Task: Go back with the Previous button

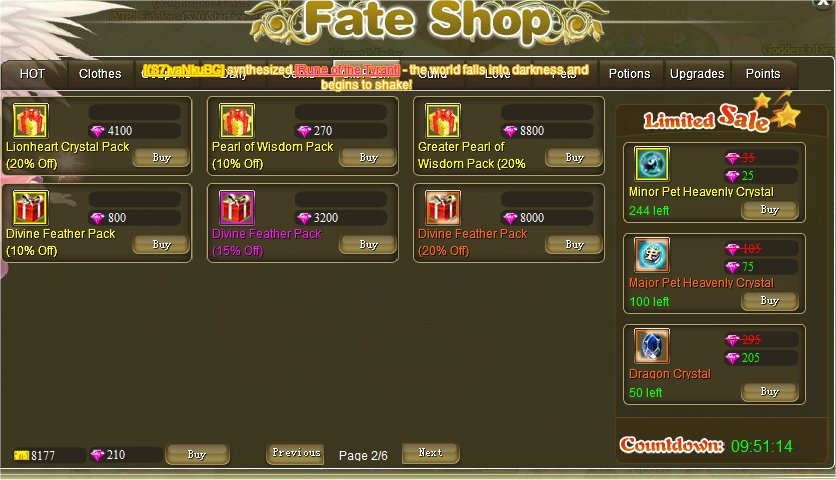Action: pyautogui.click(x=296, y=453)
